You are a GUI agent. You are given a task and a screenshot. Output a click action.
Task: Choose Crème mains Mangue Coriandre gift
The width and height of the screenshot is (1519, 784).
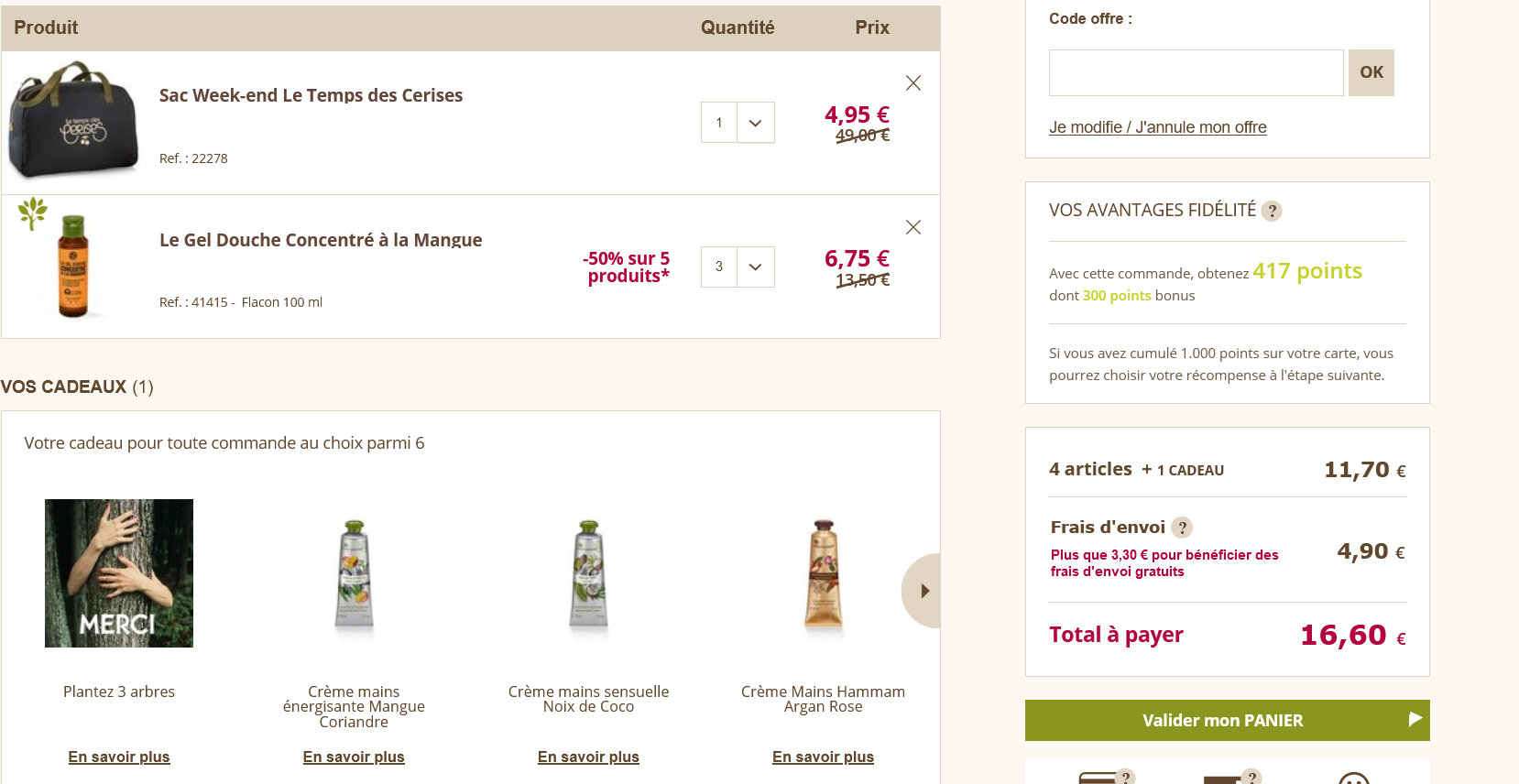pyautogui.click(x=354, y=575)
